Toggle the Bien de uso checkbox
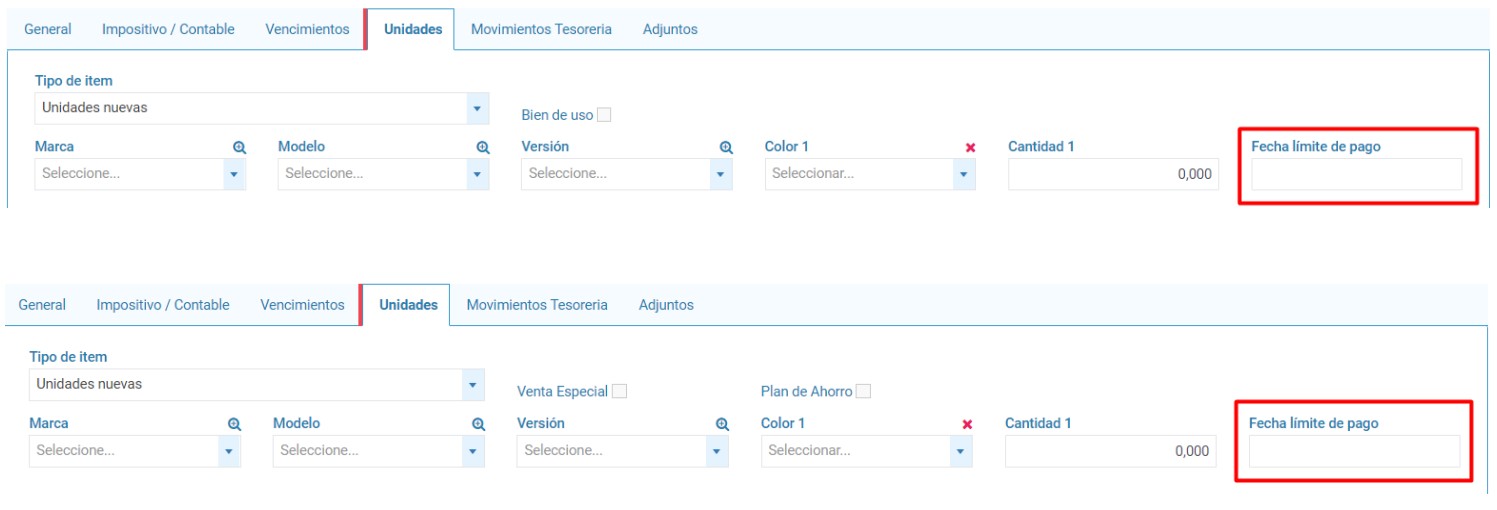This screenshot has width=1497, height=510. point(604,115)
